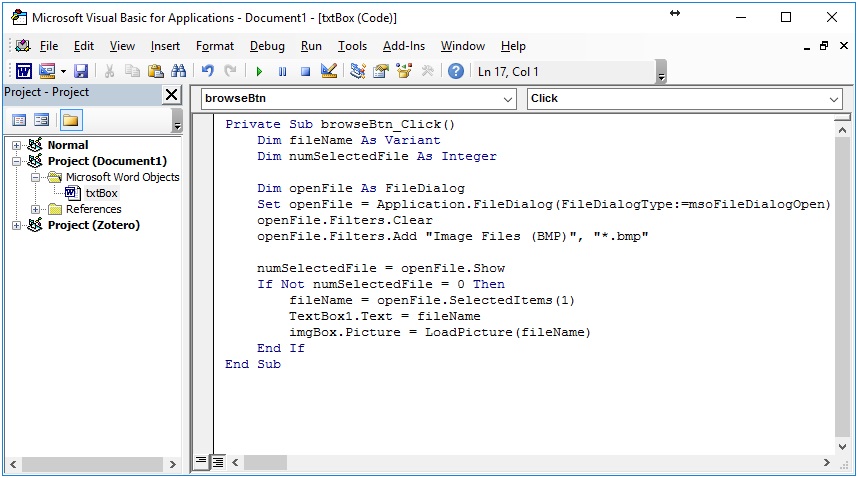Toggle Folders view in Project panel
This screenshot has height=478, width=858.
tap(71, 120)
